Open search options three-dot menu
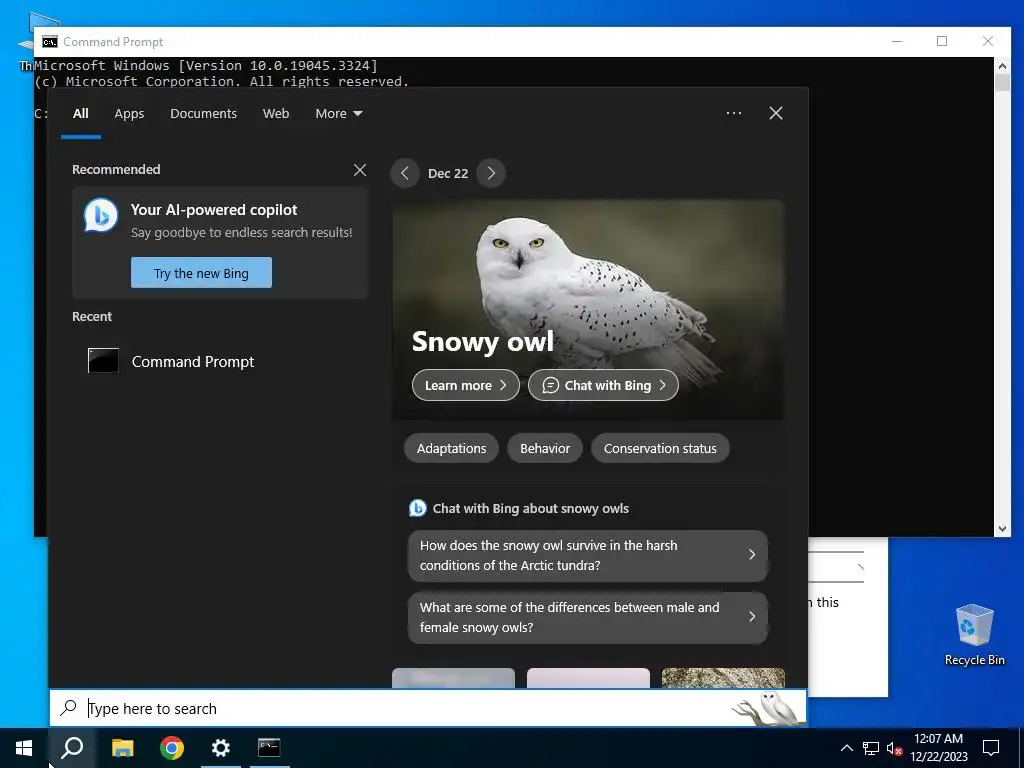Screen dimensions: 1024x768 click(x=734, y=113)
